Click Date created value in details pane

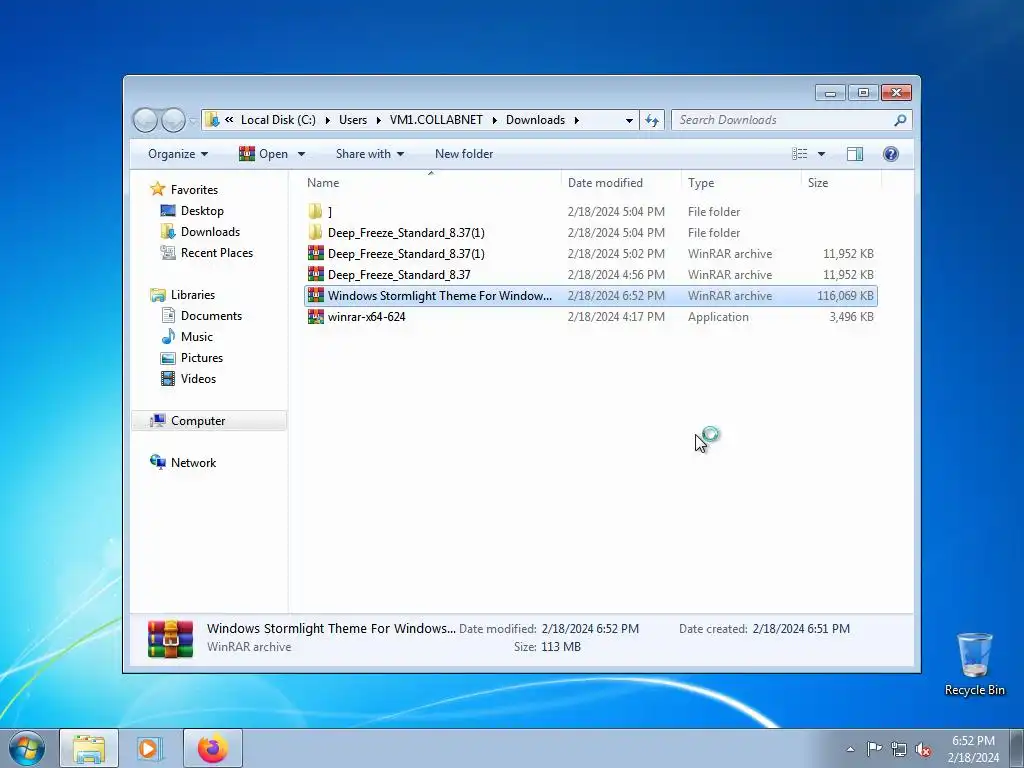pyautogui.click(x=801, y=629)
